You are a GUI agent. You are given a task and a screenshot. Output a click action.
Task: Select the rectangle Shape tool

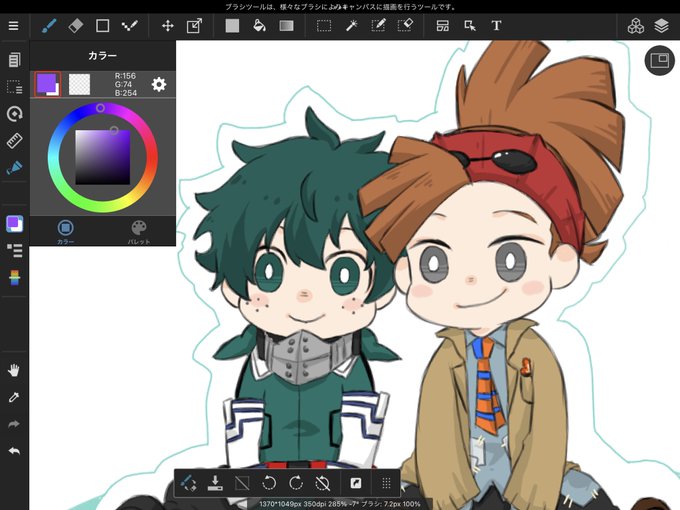(x=102, y=26)
